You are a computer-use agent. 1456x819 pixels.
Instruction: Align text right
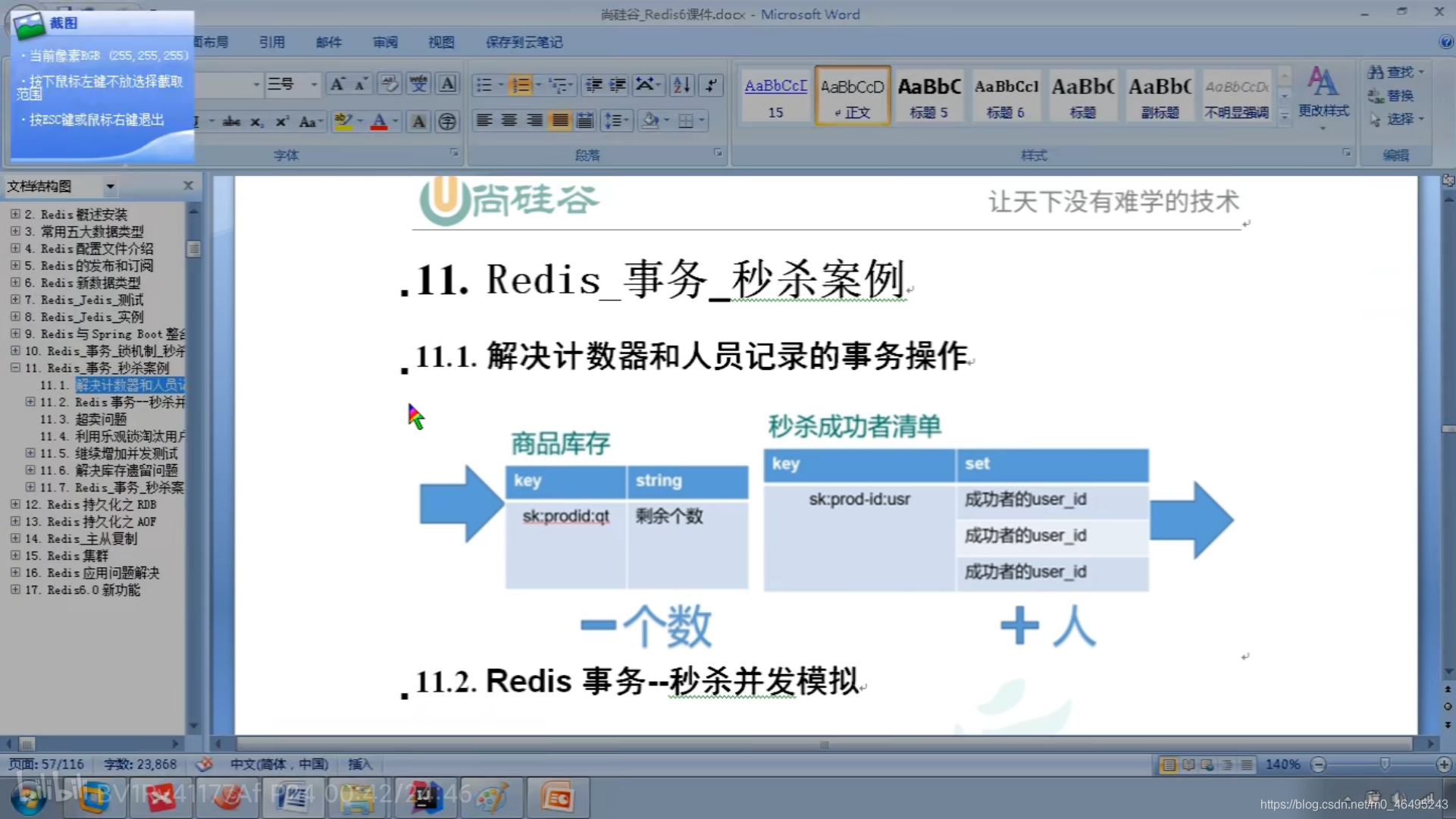[534, 121]
